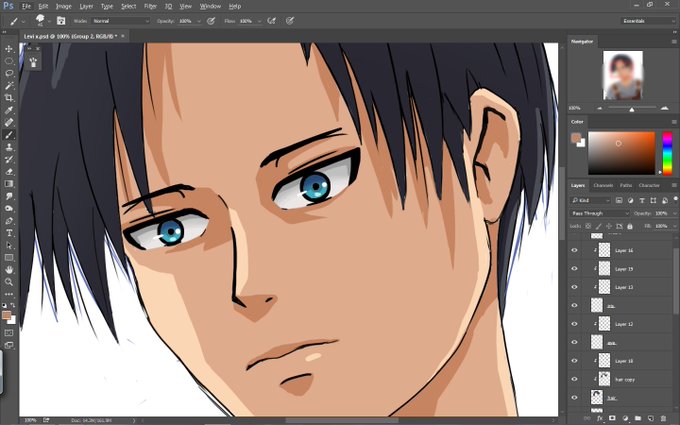Toggle visibility of the hair copy layer
Image resolution: width=680 pixels, height=425 pixels.
575,379
